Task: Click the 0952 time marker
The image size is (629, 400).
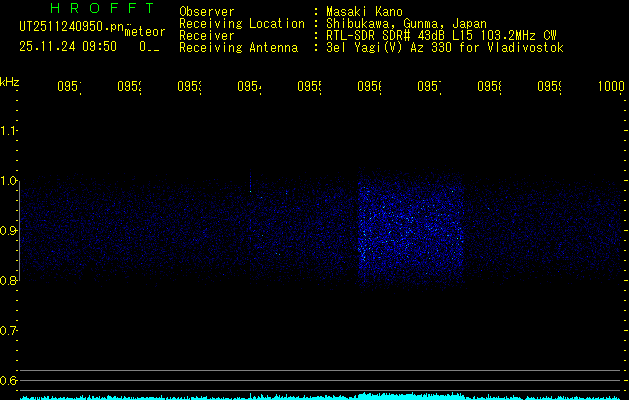Action: click(130, 86)
